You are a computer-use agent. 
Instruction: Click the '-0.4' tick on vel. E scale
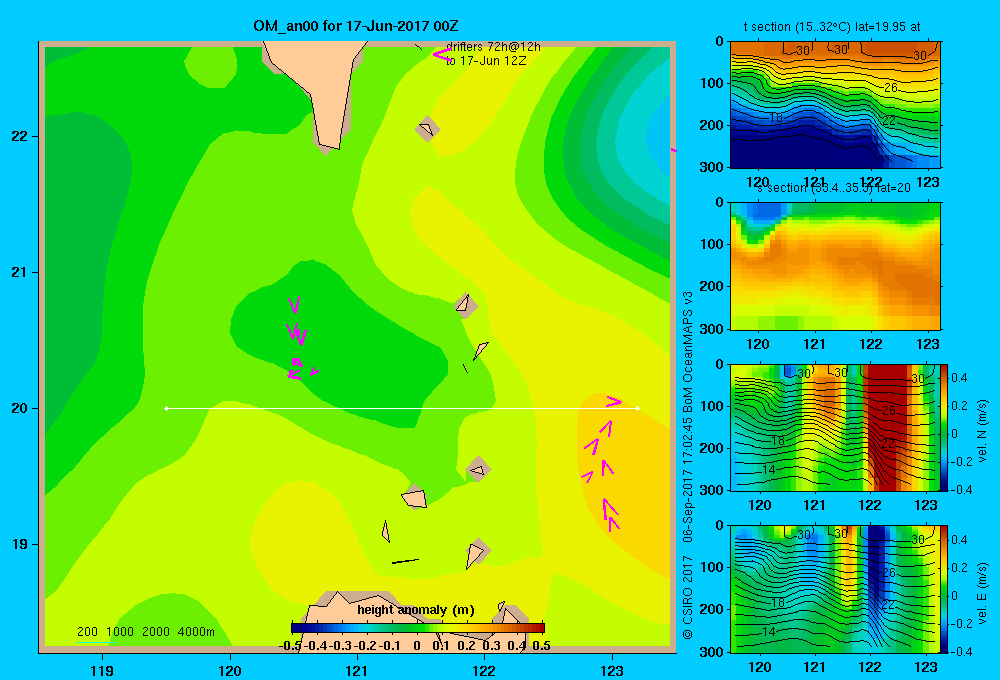point(960,651)
